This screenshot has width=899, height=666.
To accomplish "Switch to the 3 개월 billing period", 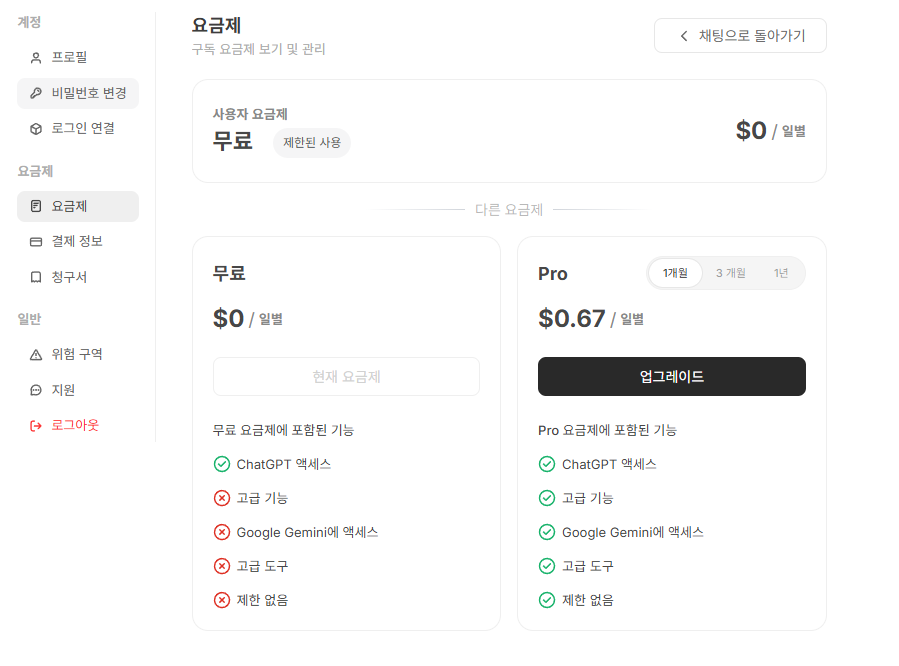I will (x=730, y=273).
